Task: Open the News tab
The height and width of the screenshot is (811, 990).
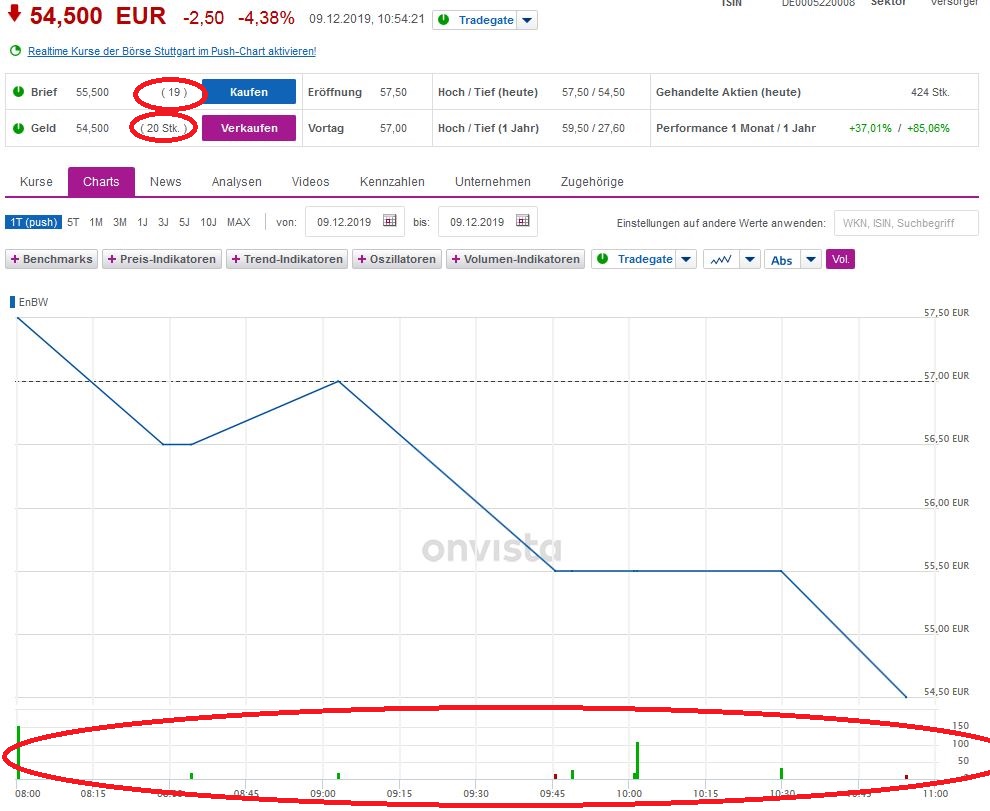Action: point(165,182)
